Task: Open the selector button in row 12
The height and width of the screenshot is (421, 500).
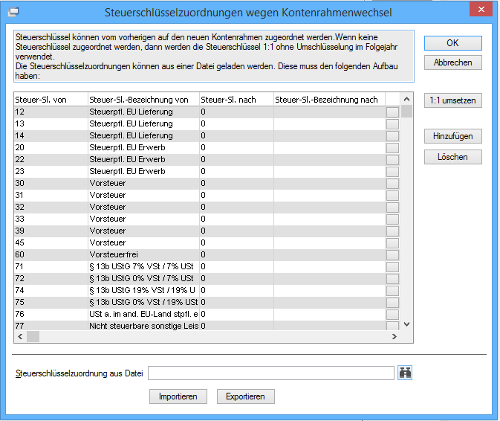Action: pos(392,112)
